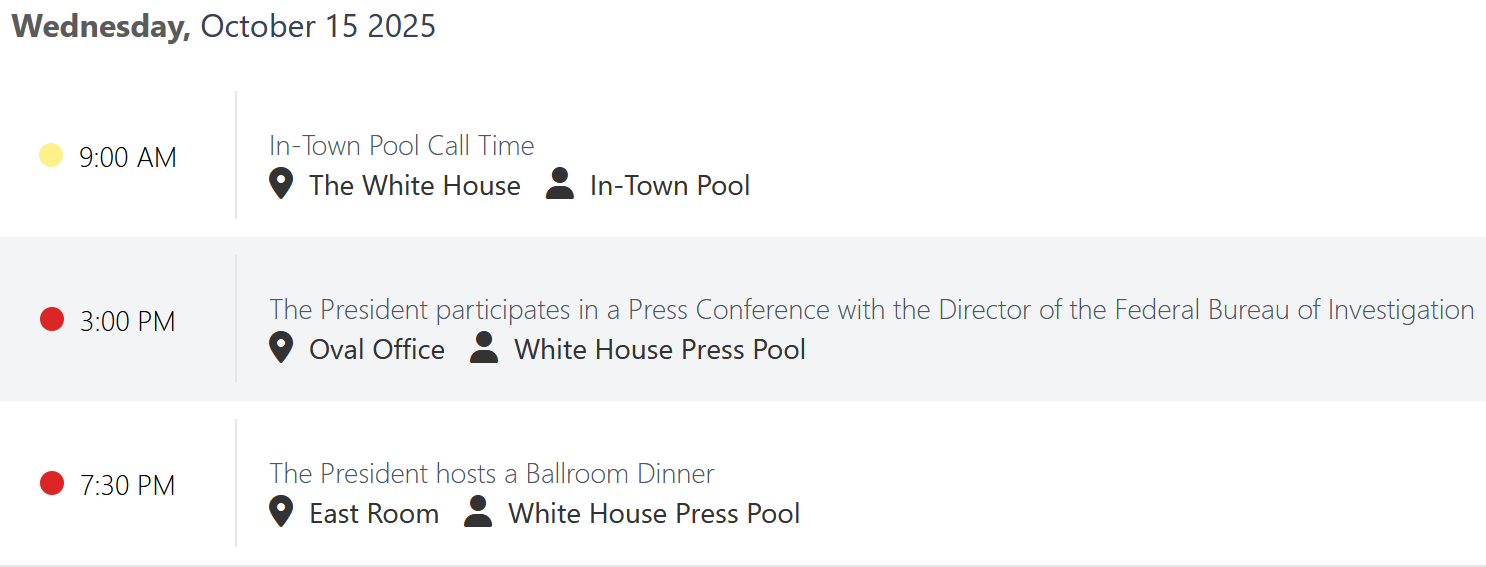Select the Oval Office location text
This screenshot has height=567, width=1486.
tap(376, 350)
